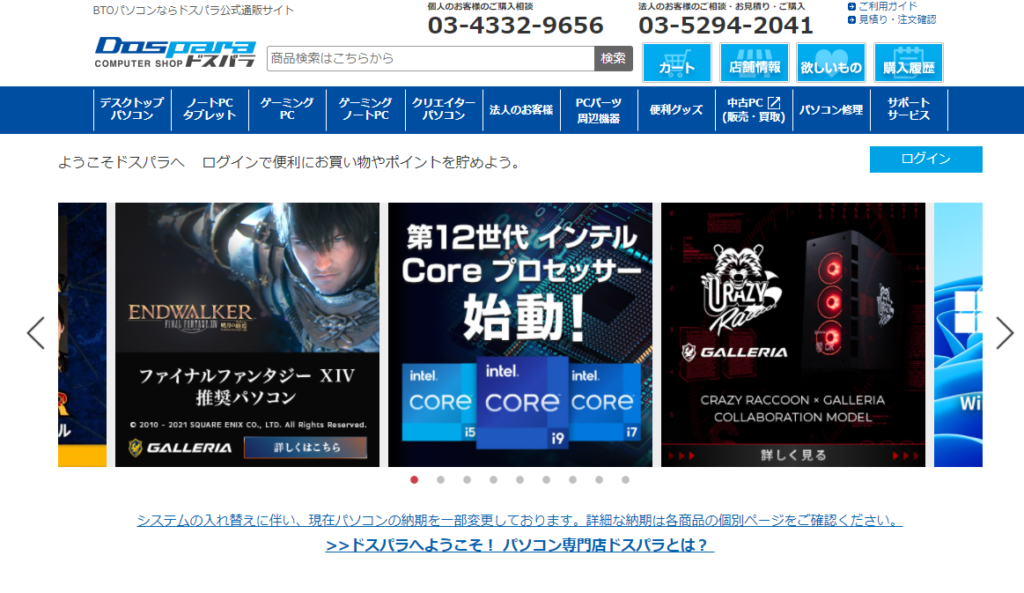Open the サポートサービス menu

[x=908, y=109]
